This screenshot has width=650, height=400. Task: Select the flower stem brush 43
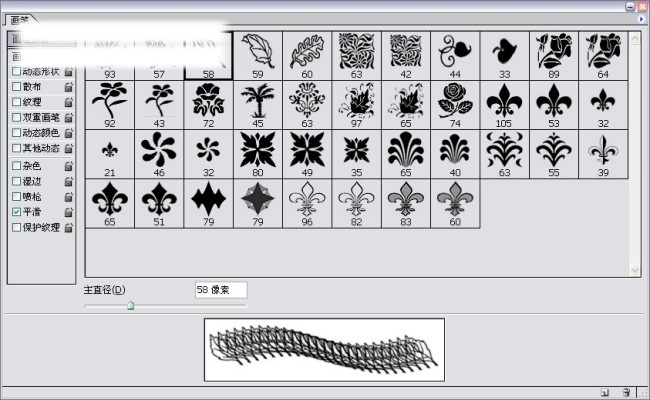[159, 105]
